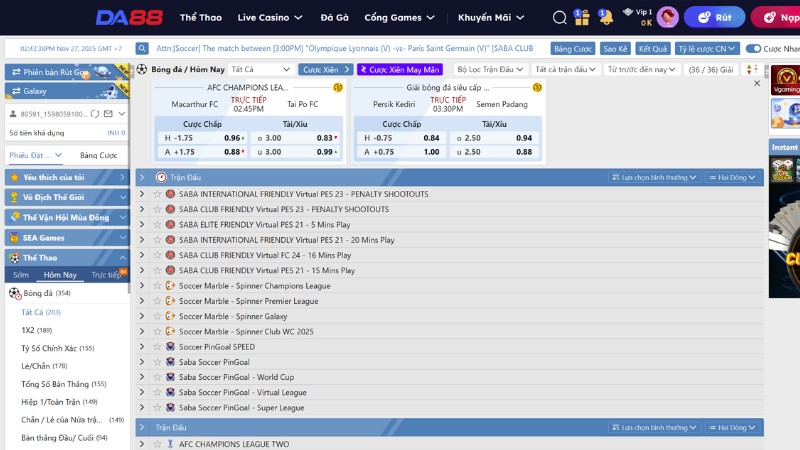Open the notification bell icon
Screen dimensions: 800x450
(606, 17)
